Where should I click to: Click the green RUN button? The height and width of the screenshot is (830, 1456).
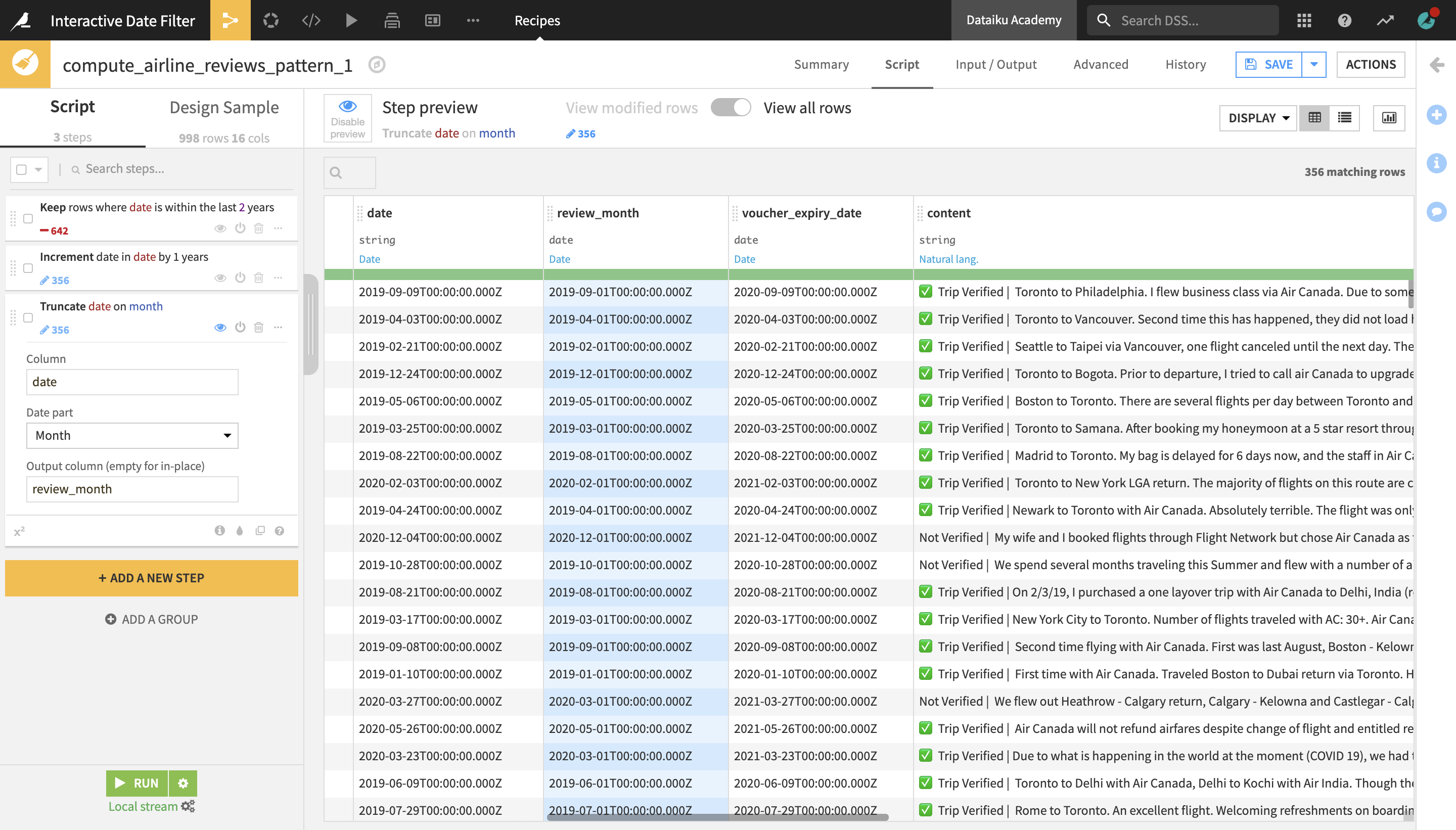137,782
